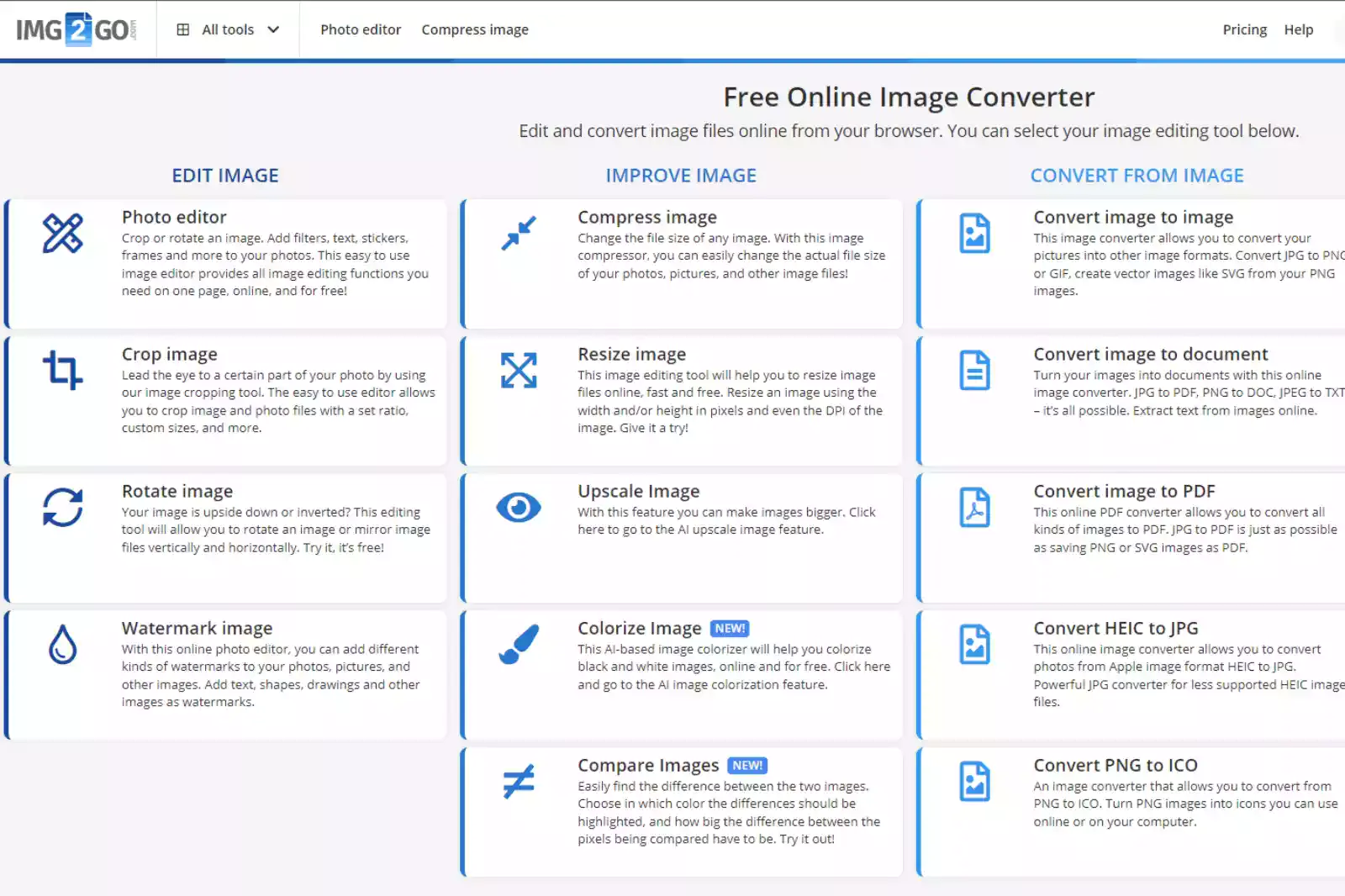Open the Help page
Viewport: 1345px width, 896px height.
click(x=1298, y=29)
